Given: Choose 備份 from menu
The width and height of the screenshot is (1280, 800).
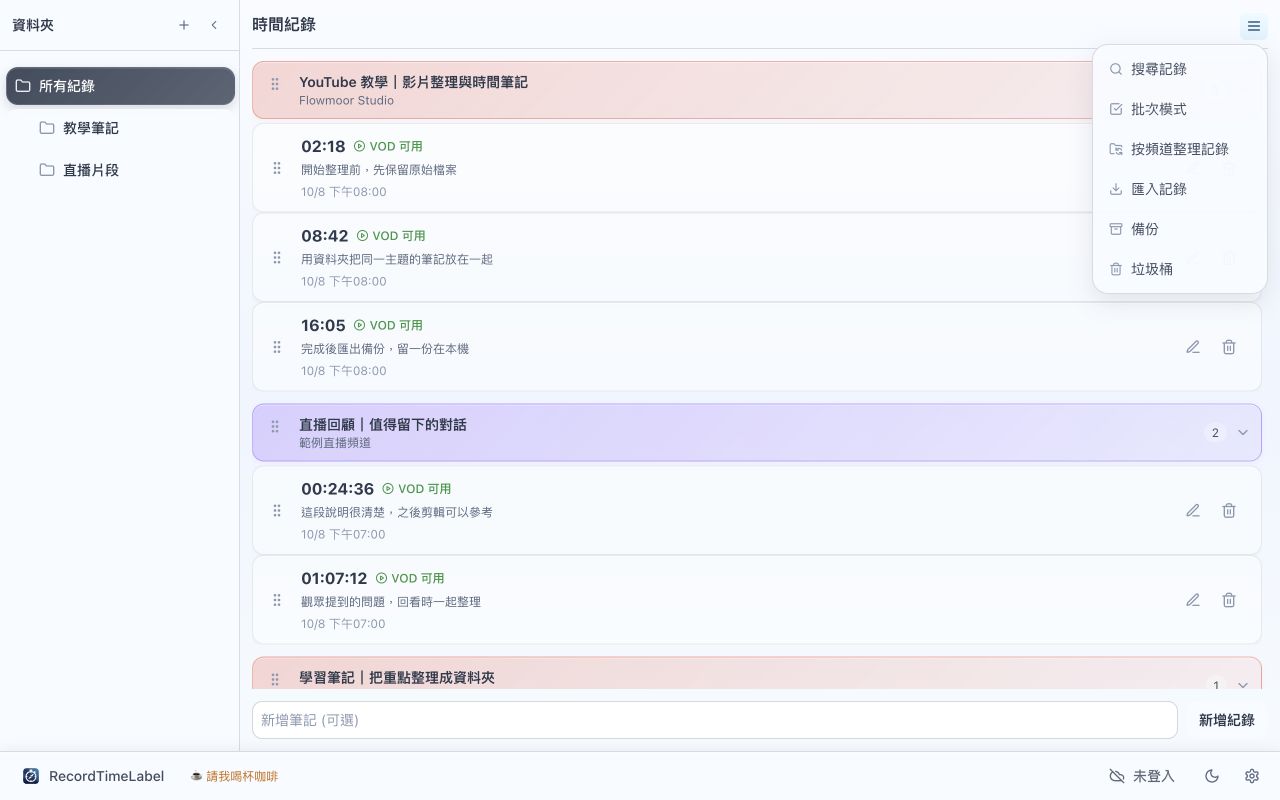Looking at the screenshot, I should click(1180, 229).
